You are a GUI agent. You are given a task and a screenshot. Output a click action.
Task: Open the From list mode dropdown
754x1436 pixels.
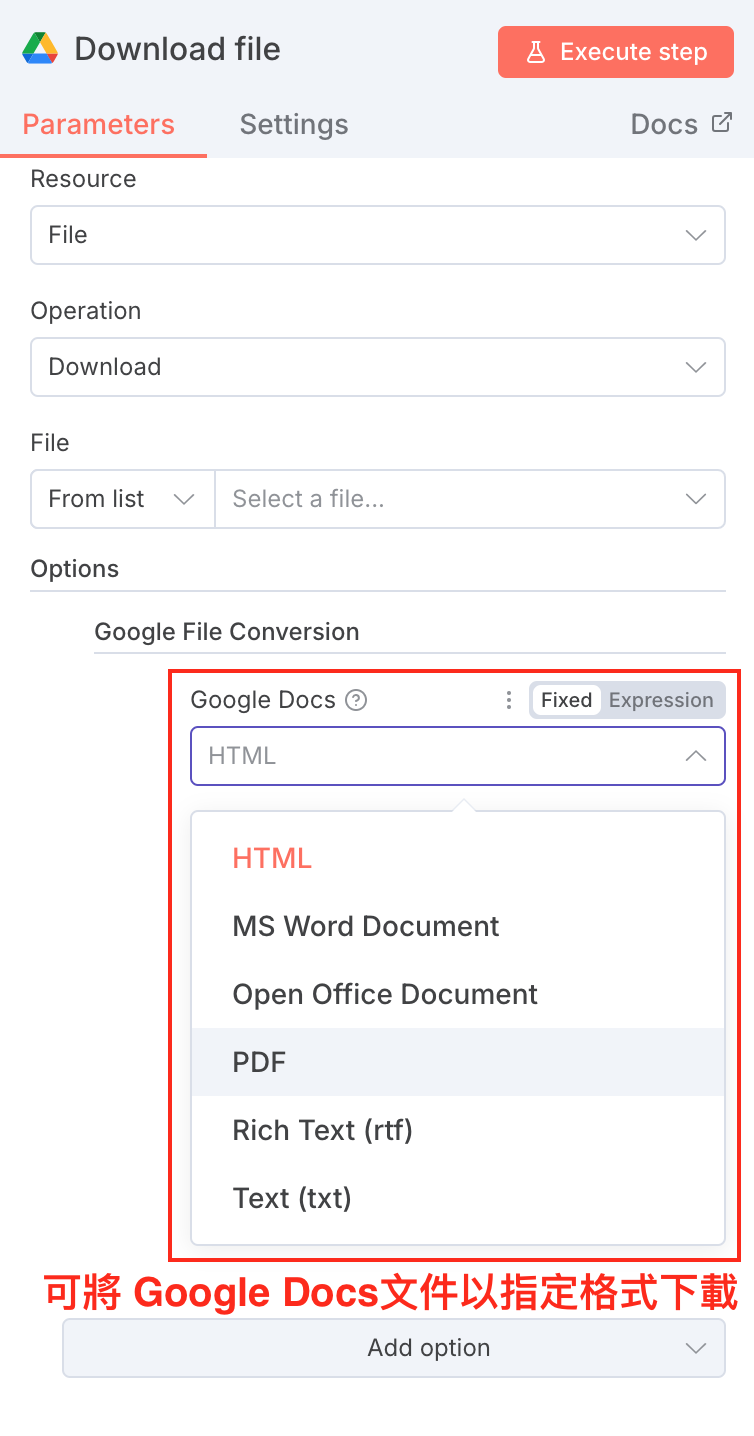point(122,499)
